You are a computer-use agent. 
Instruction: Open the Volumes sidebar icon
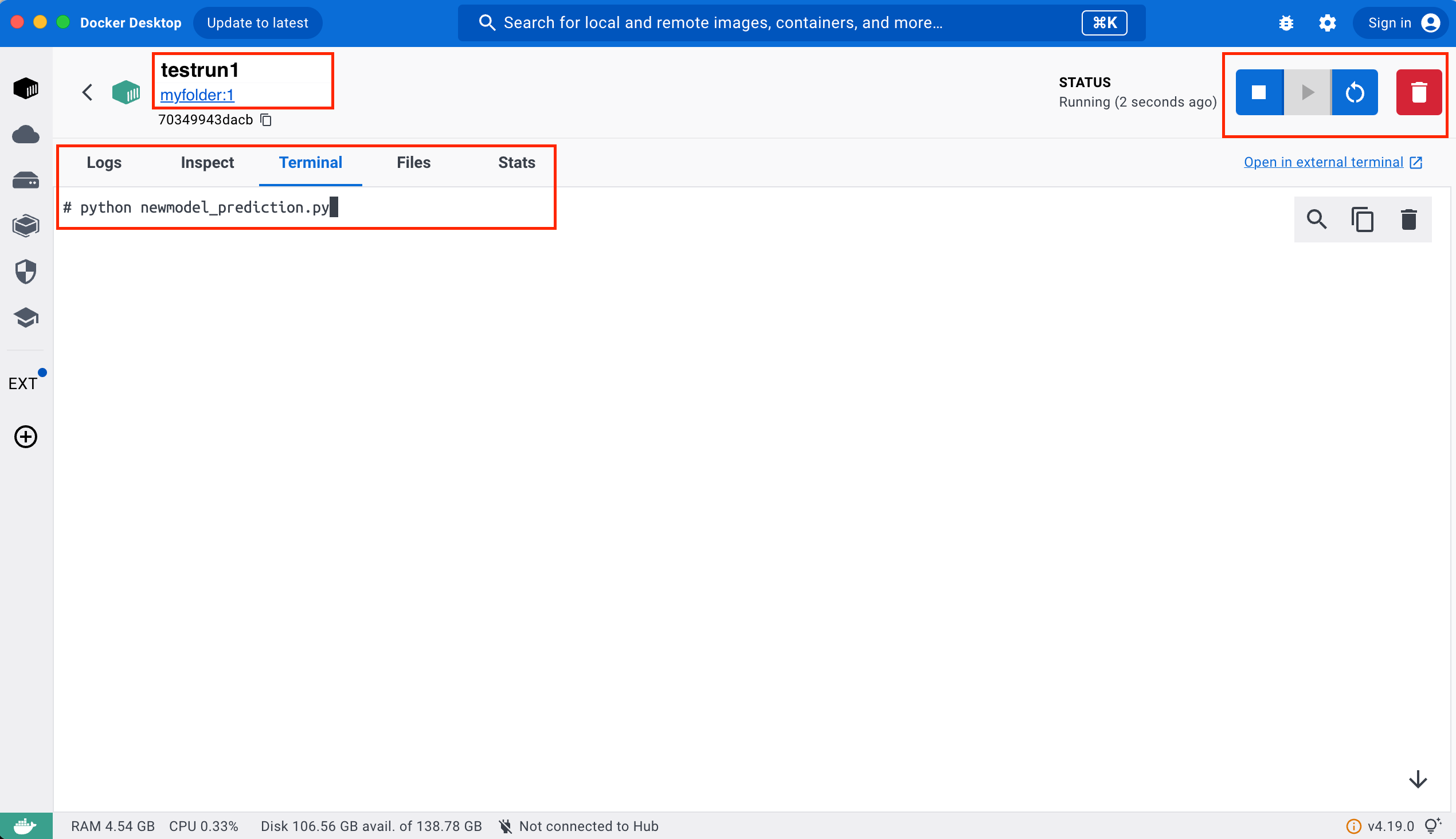[x=26, y=181]
